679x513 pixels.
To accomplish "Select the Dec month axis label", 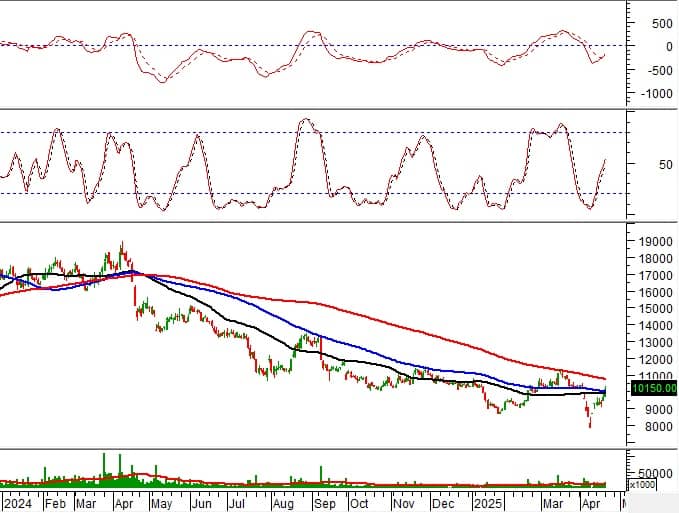I will point(443,503).
